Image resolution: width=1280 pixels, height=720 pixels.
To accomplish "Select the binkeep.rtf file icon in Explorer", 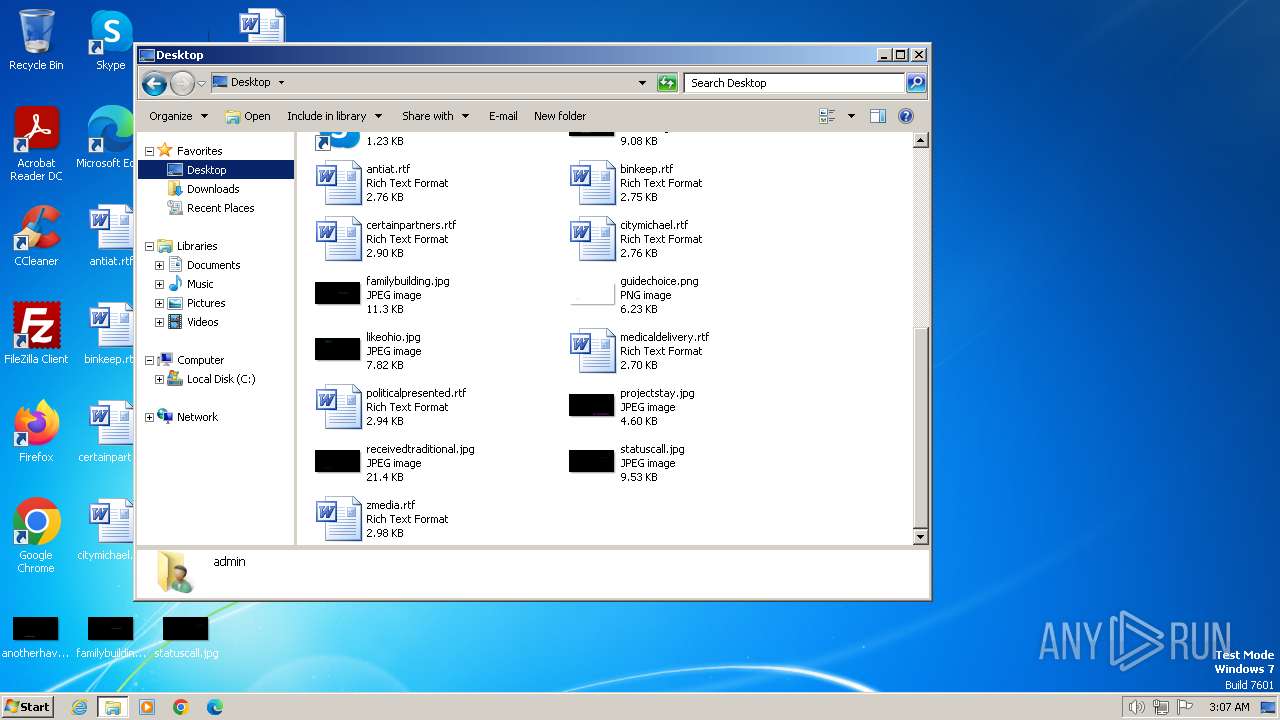I will 593,183.
